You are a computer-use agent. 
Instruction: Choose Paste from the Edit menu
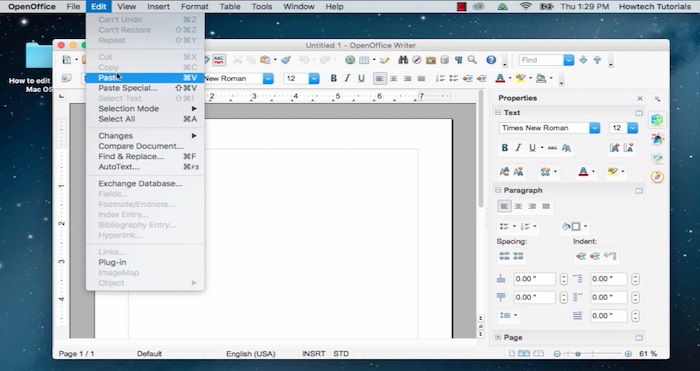[x=145, y=78]
